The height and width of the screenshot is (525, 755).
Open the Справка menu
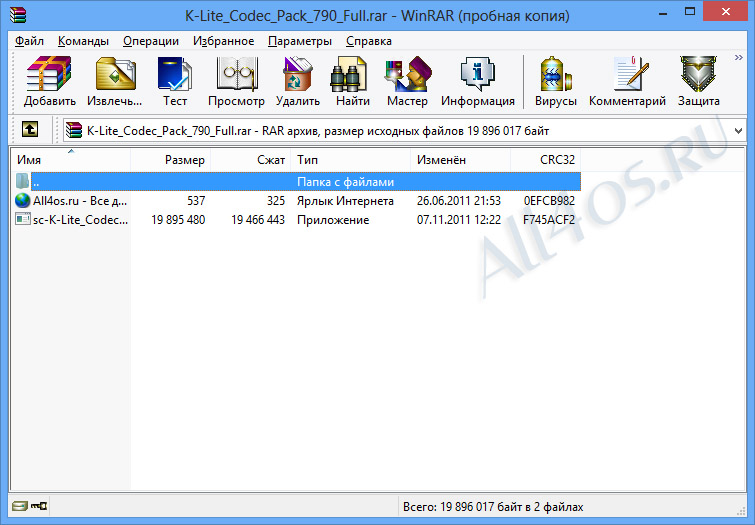(x=369, y=41)
